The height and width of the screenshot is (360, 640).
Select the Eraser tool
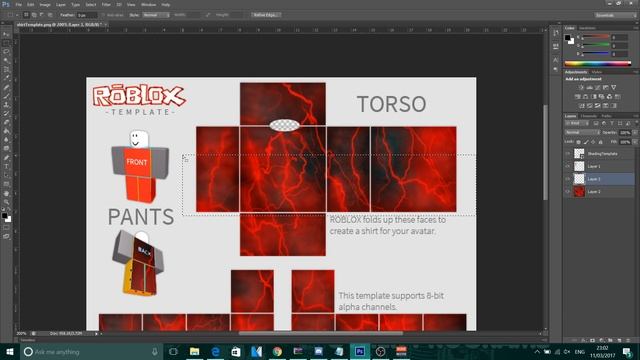[x=6, y=122]
